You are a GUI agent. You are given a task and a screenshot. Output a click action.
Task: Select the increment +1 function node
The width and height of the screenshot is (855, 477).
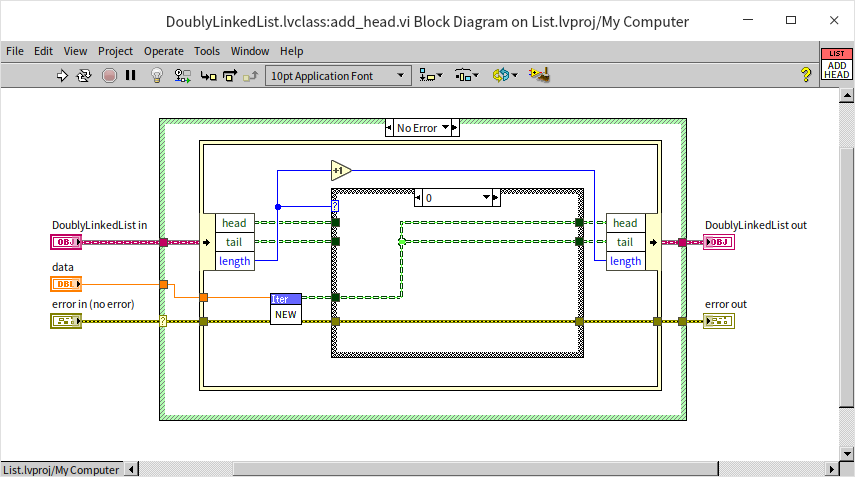pyautogui.click(x=340, y=170)
